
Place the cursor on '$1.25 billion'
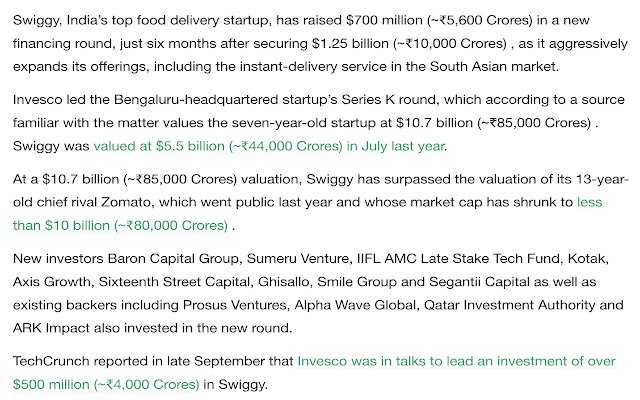tap(350, 44)
